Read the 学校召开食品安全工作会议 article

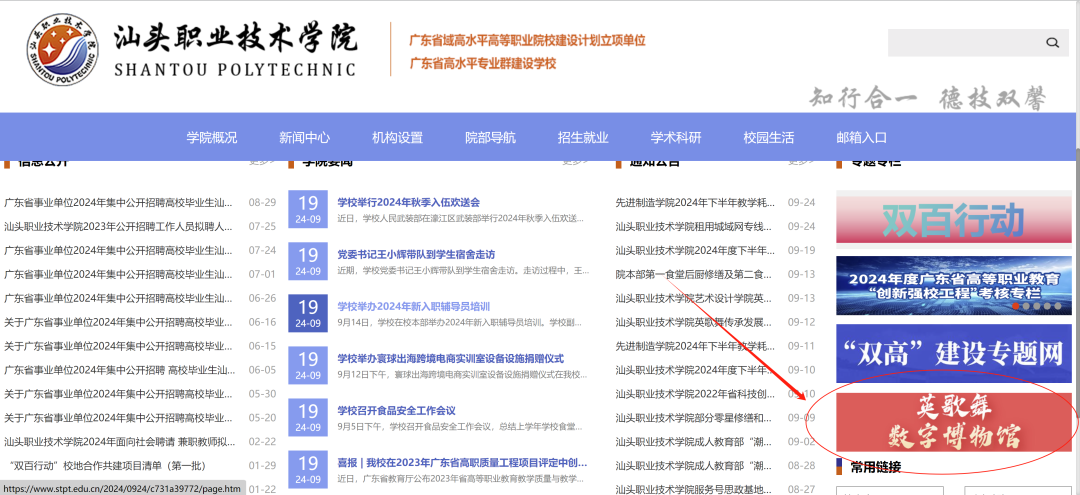396,410
